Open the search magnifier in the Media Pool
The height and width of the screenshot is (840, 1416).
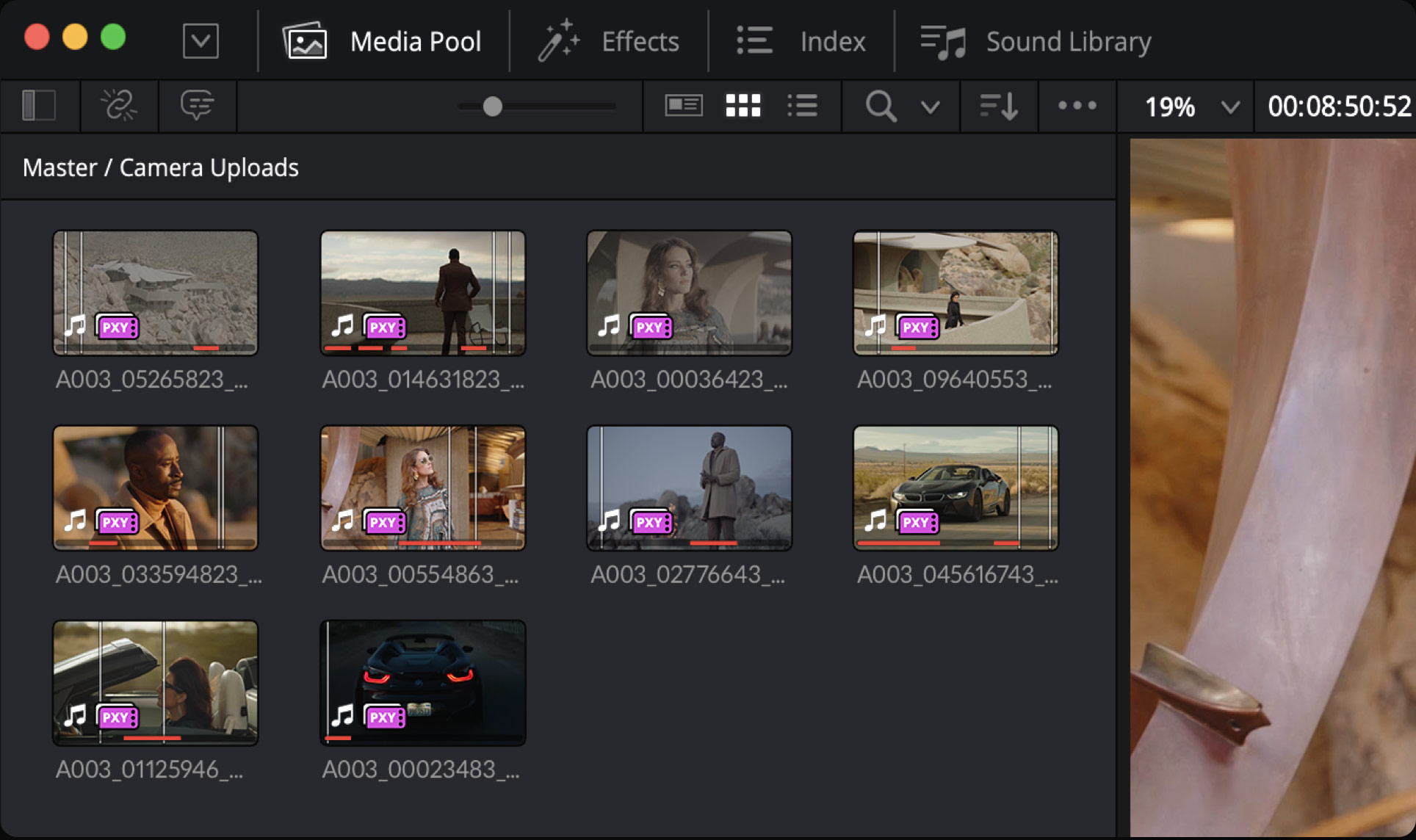pyautogui.click(x=879, y=106)
